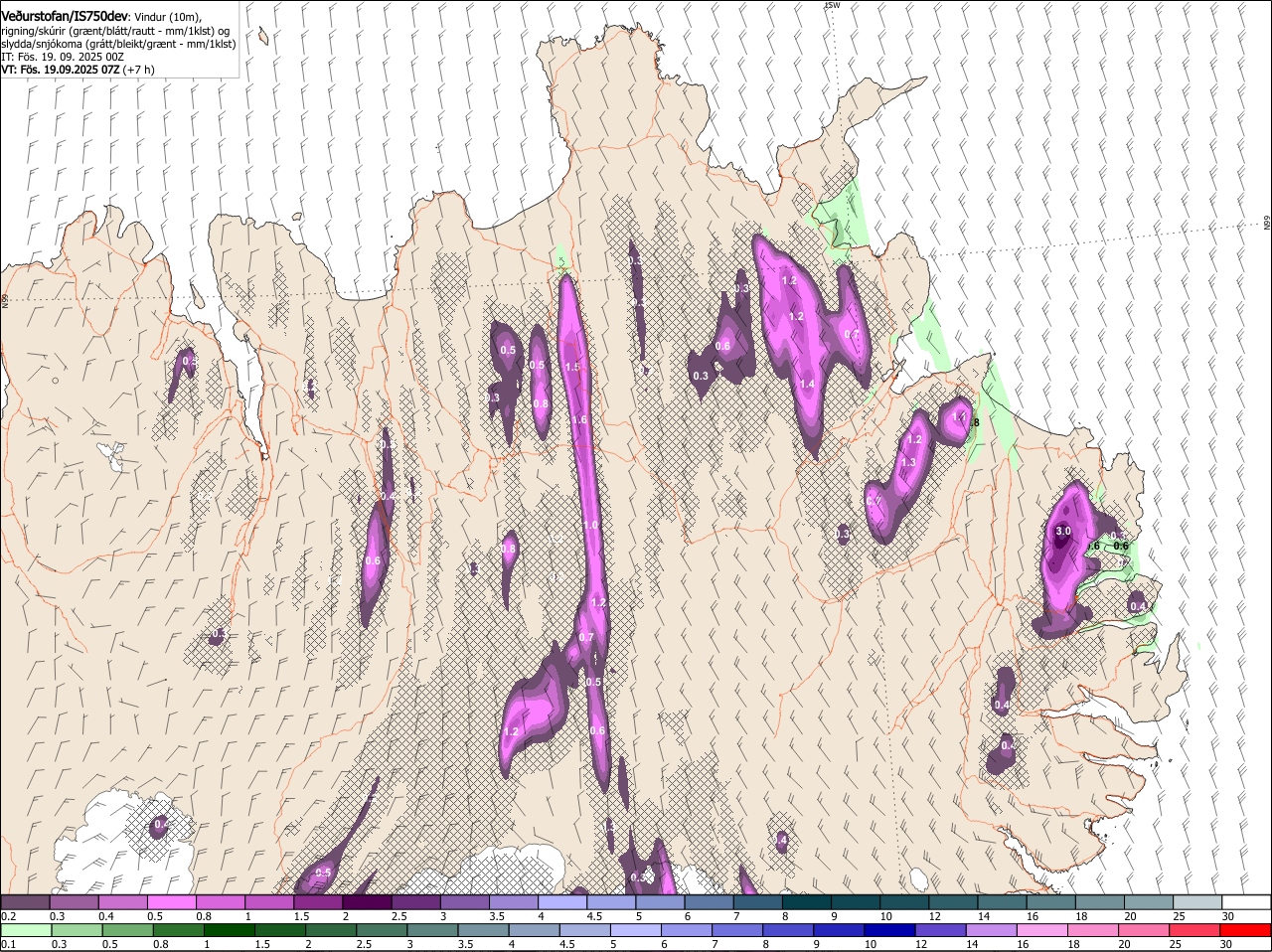Click the 3.0 precipitation value on the map
The image size is (1272, 952).
click(x=1063, y=532)
